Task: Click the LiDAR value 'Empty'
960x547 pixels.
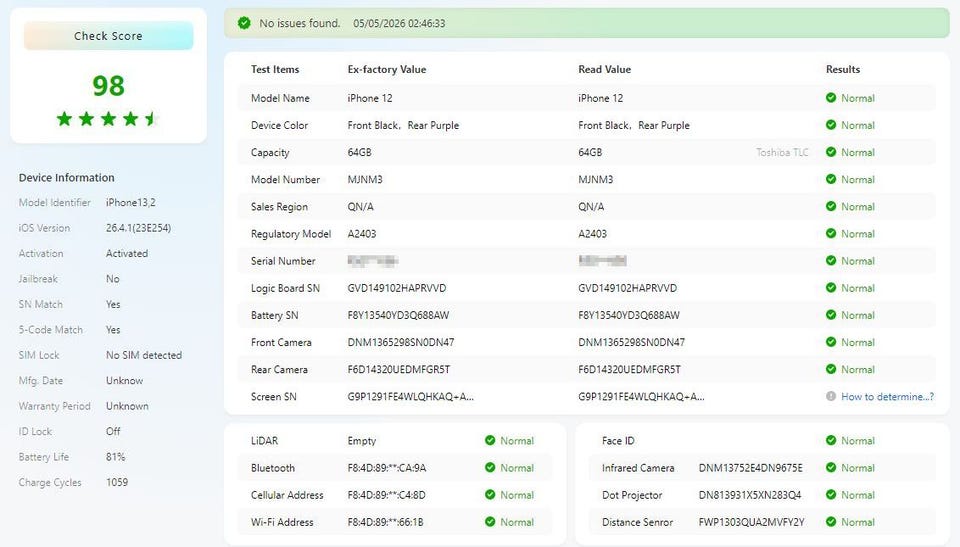Action: click(x=362, y=441)
